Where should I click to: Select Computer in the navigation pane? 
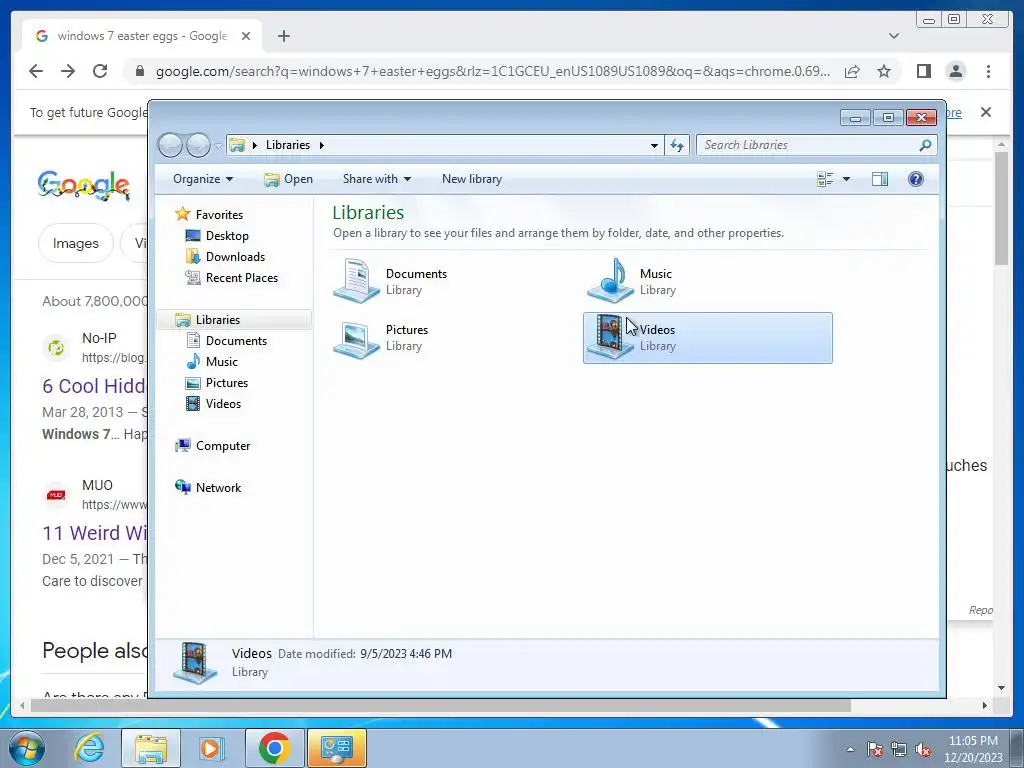223,445
